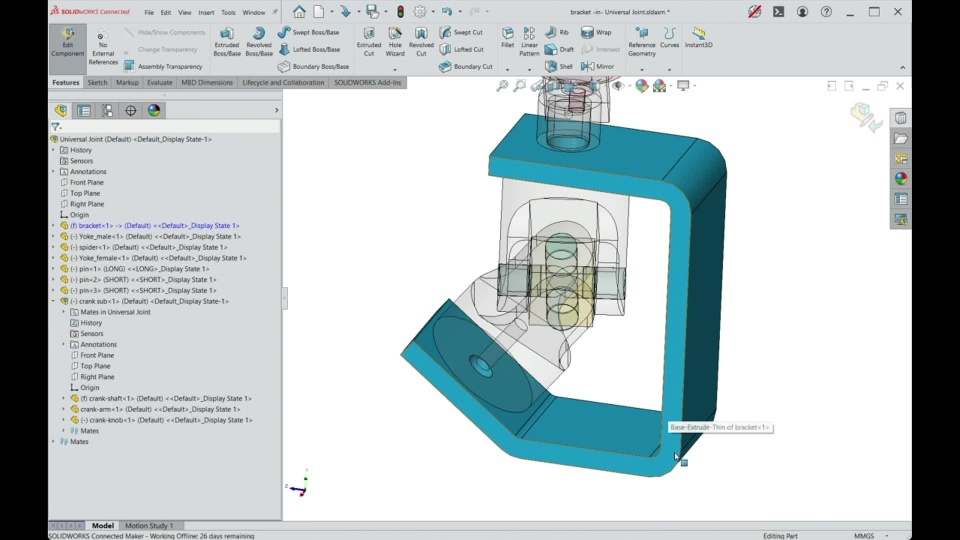Viewport: 960px width, 540px height.
Task: Expand Mates in Universal Joint
Action: click(x=64, y=312)
